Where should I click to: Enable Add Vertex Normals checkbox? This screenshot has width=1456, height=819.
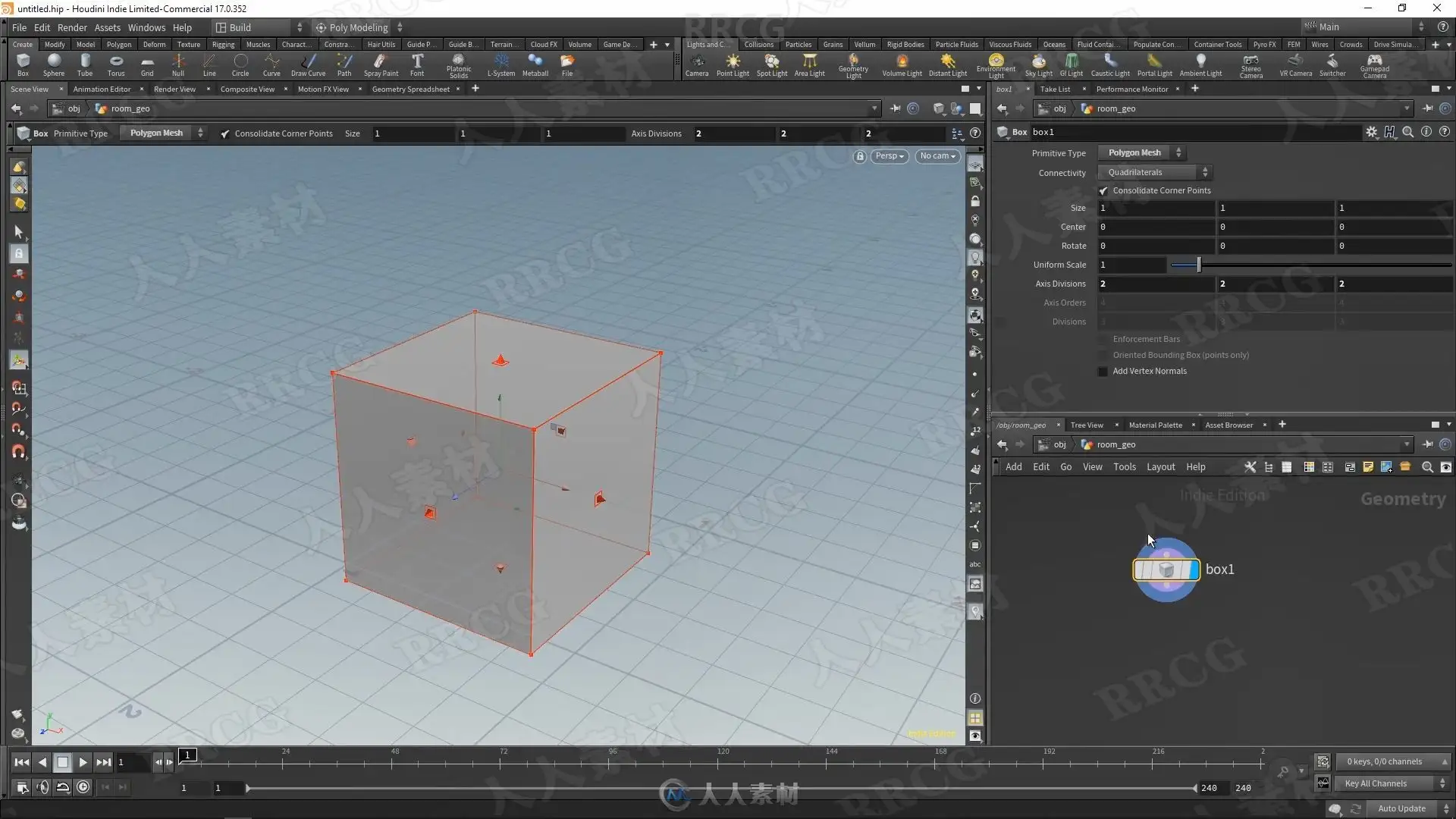coord(1103,372)
